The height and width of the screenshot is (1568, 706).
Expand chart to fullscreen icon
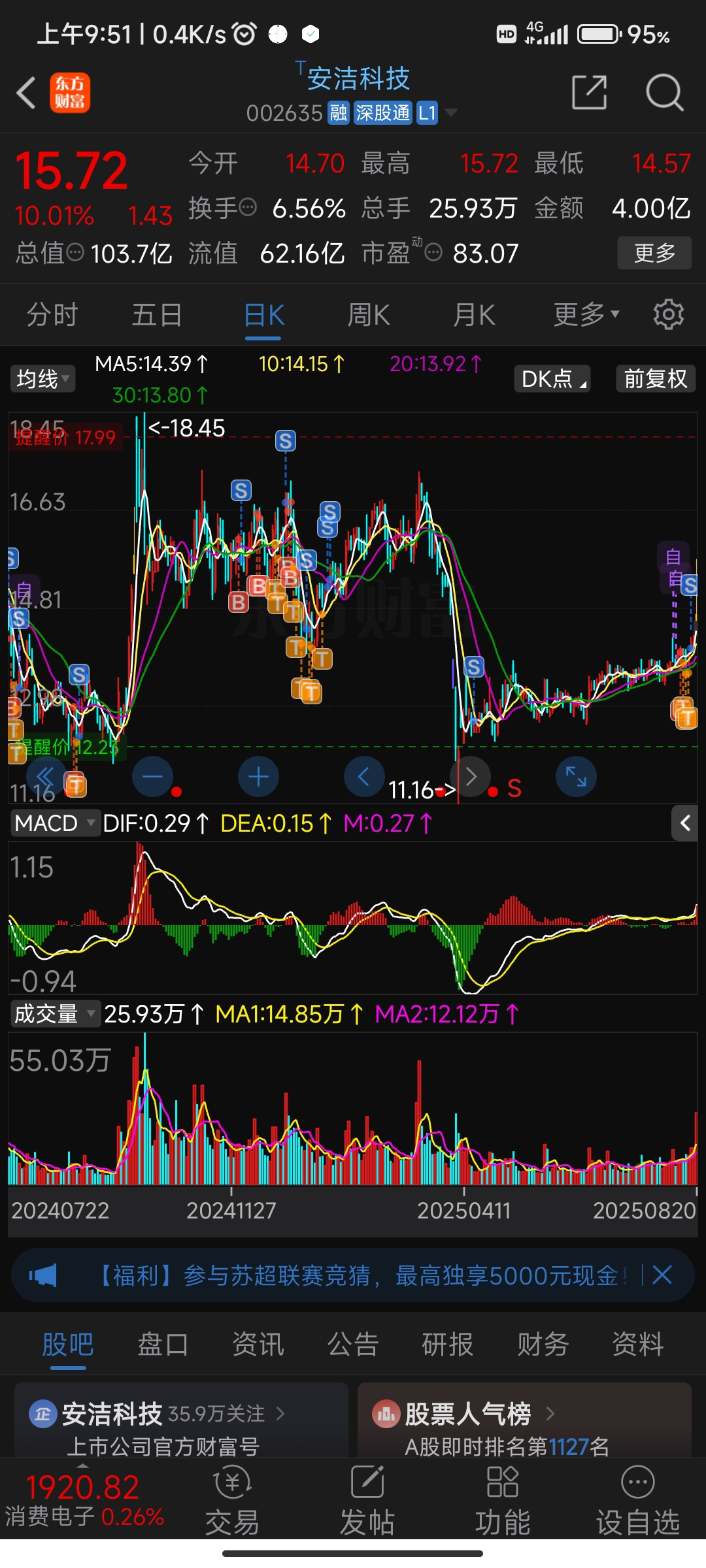click(x=576, y=776)
